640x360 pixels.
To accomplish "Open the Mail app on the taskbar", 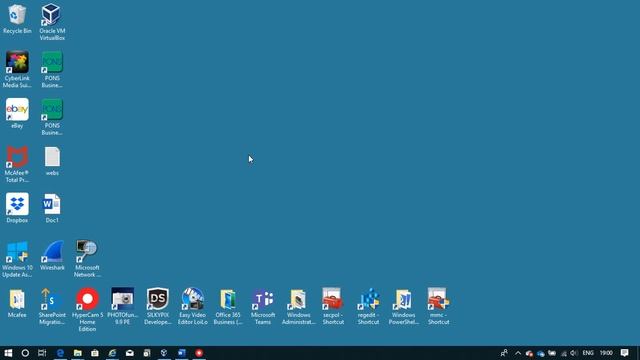I will point(130,353).
